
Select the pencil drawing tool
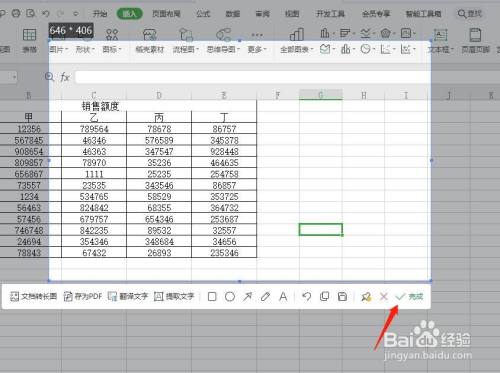[x=265, y=296]
